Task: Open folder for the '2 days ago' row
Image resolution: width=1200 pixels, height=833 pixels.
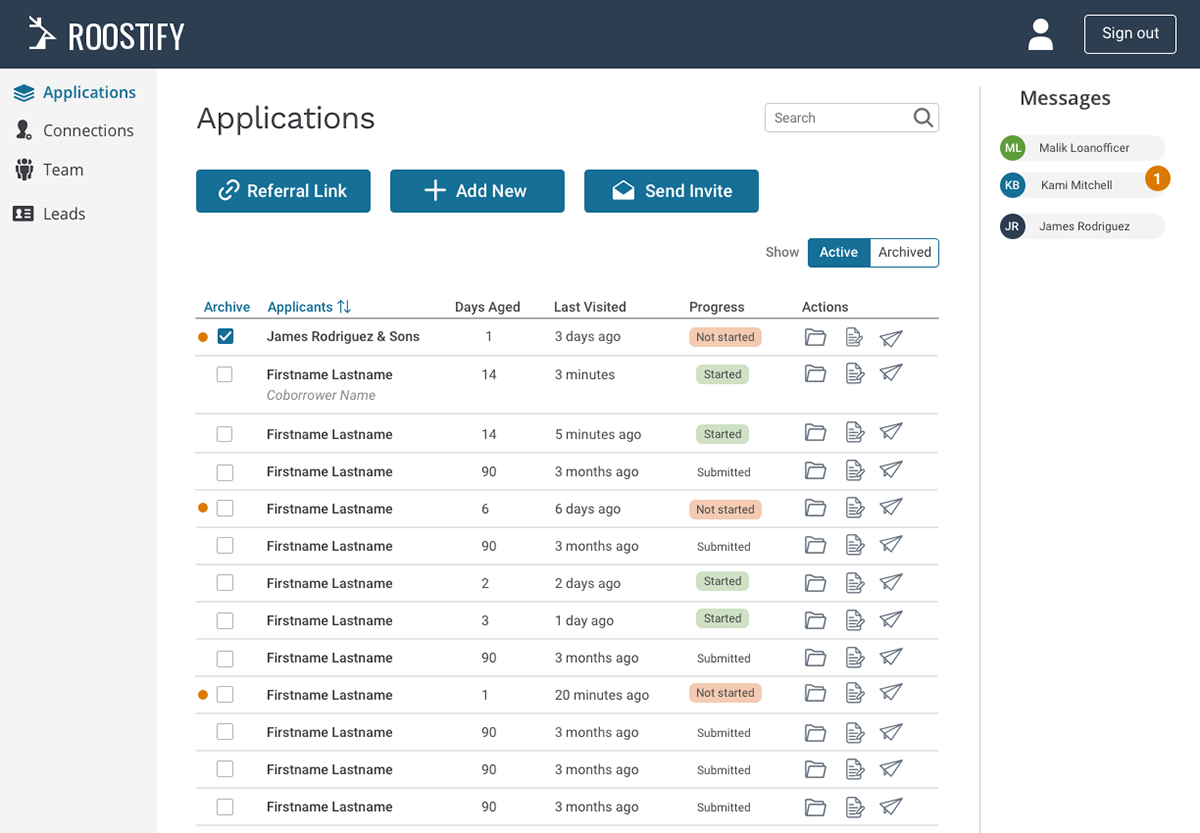Action: 816,582
